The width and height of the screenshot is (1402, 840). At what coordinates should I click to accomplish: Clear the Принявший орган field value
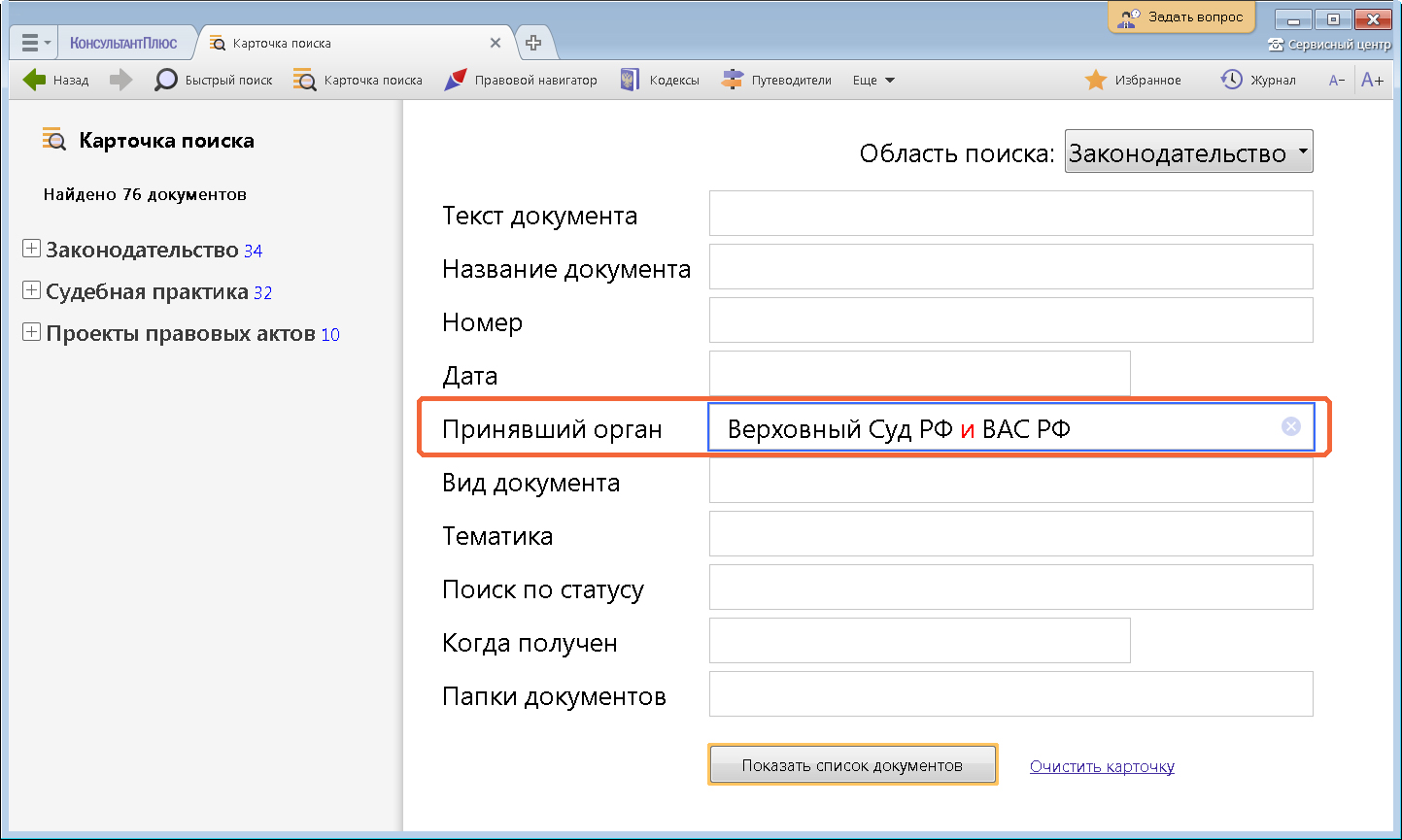click(1291, 426)
